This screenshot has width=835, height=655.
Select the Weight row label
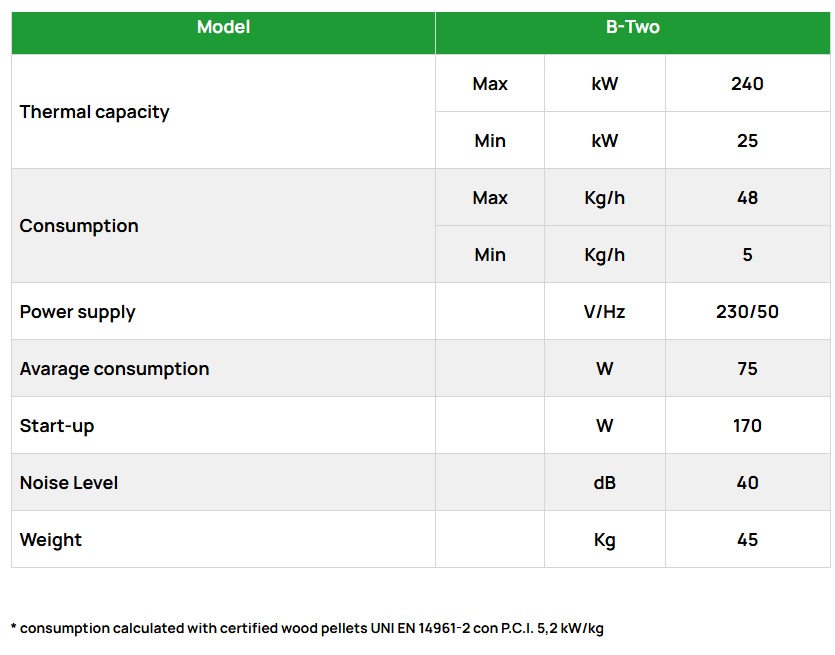(51, 540)
